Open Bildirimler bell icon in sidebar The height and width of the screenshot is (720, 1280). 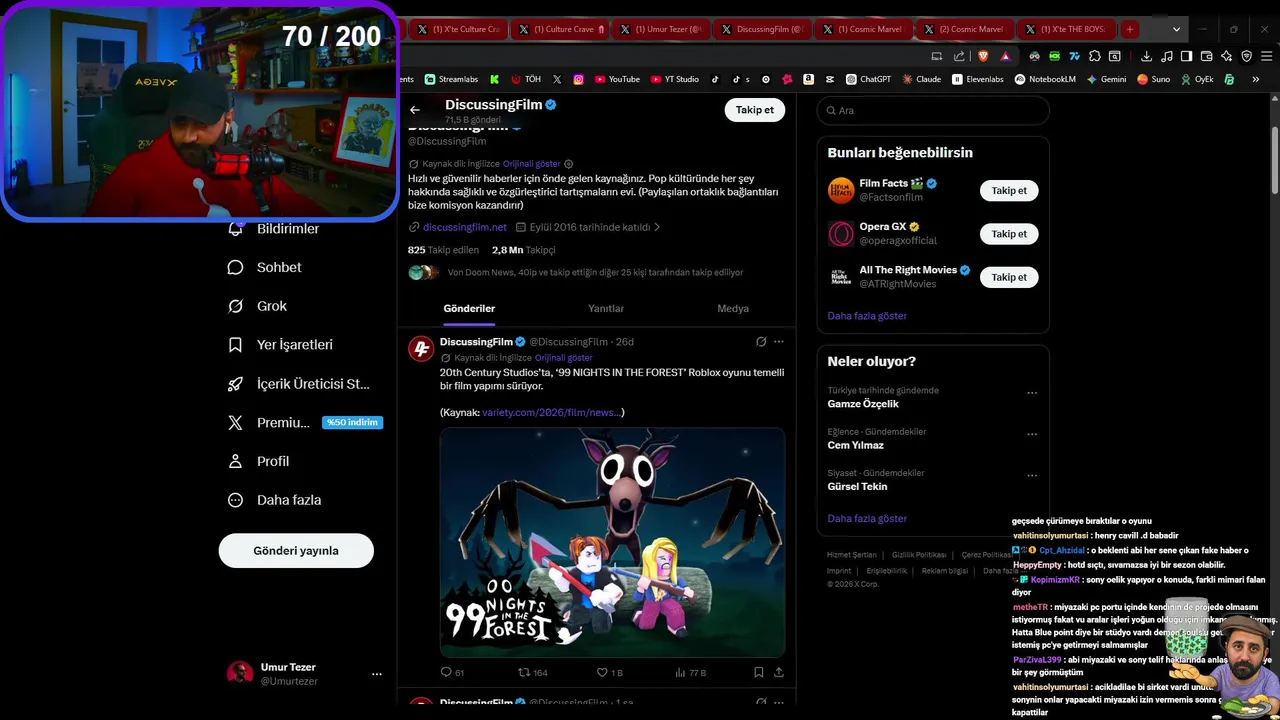(x=235, y=229)
